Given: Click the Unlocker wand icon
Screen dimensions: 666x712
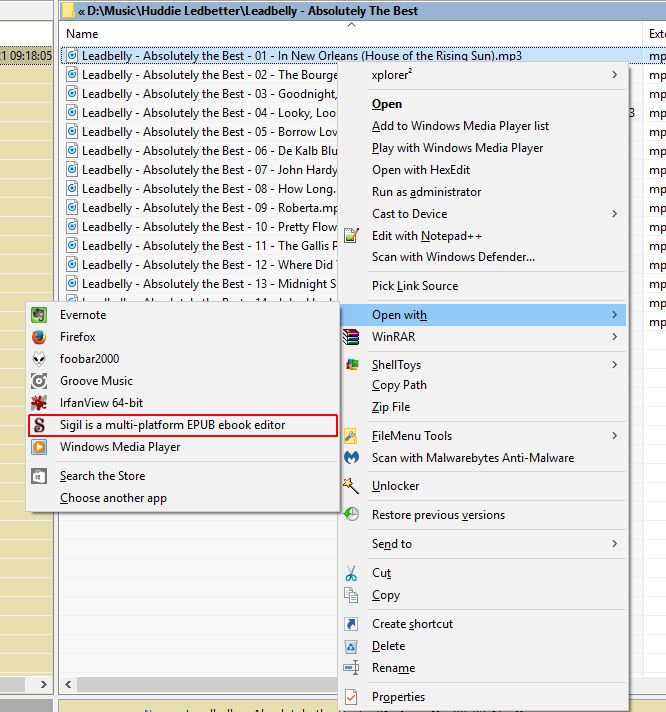Looking at the screenshot, I should pyautogui.click(x=351, y=485).
